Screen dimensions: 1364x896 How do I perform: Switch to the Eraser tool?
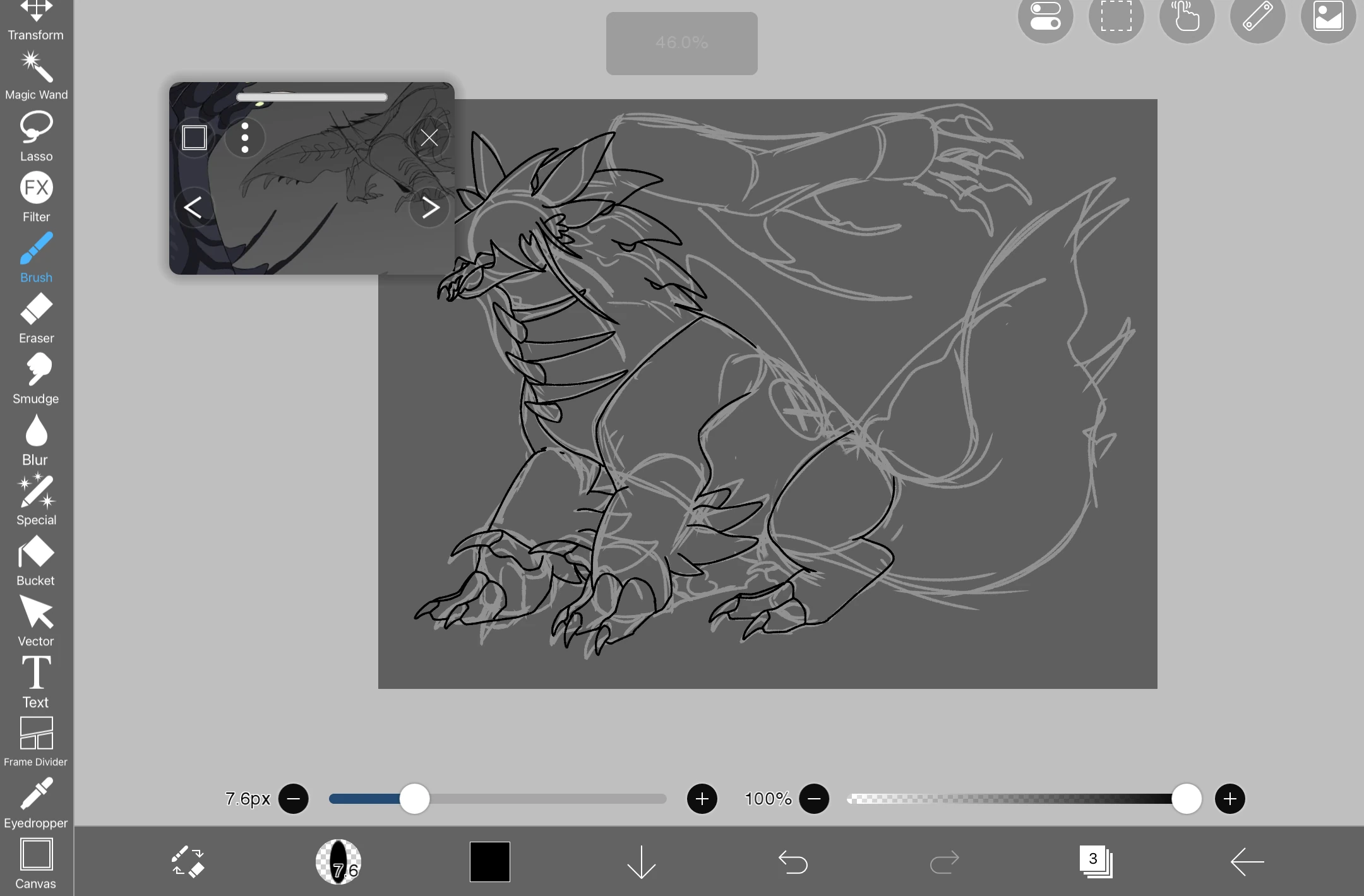point(36,313)
